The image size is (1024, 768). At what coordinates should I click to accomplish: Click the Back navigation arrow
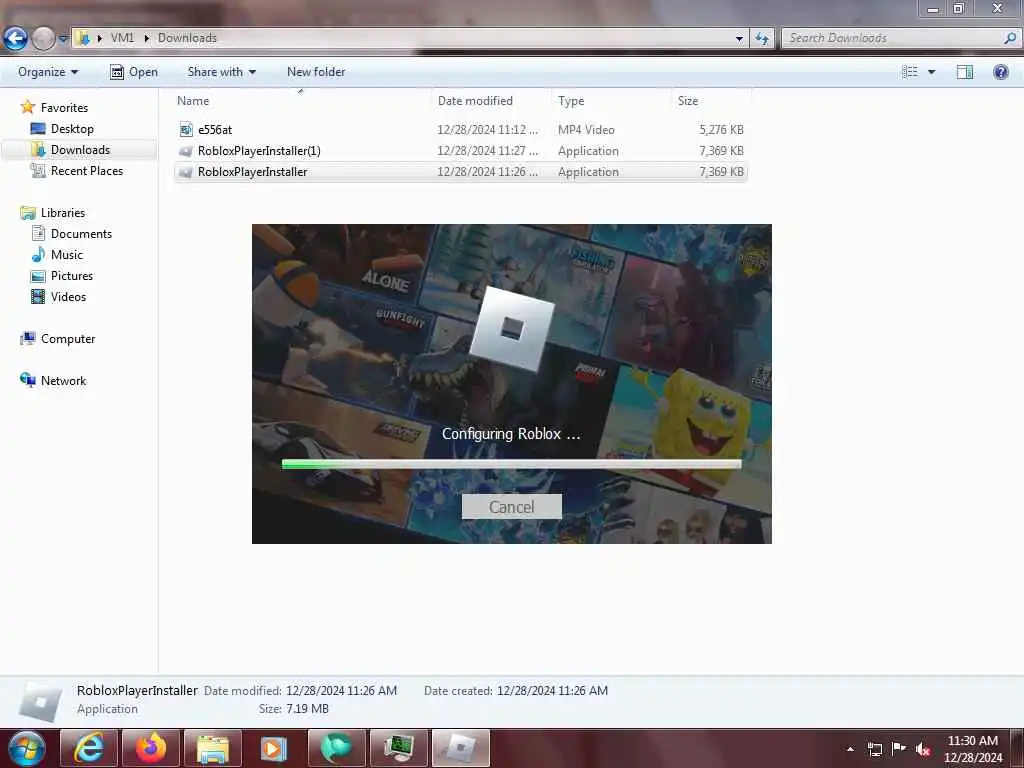pos(15,39)
